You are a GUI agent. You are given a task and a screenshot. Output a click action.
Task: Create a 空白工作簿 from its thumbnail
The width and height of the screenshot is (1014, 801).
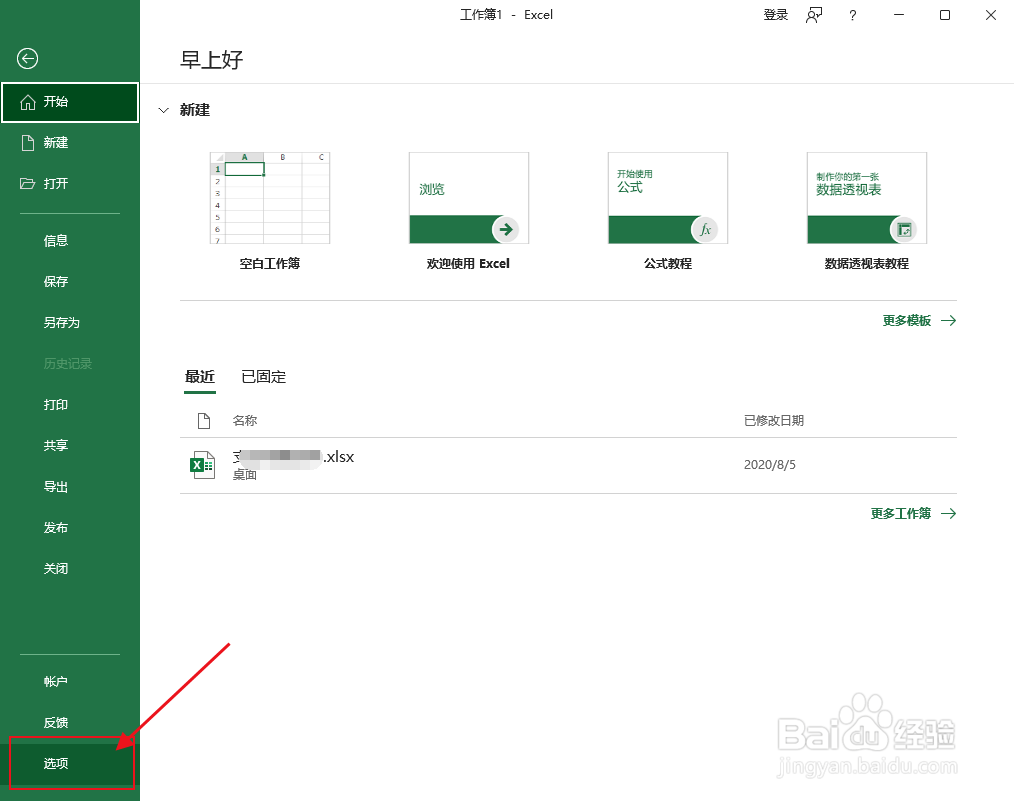[x=270, y=198]
